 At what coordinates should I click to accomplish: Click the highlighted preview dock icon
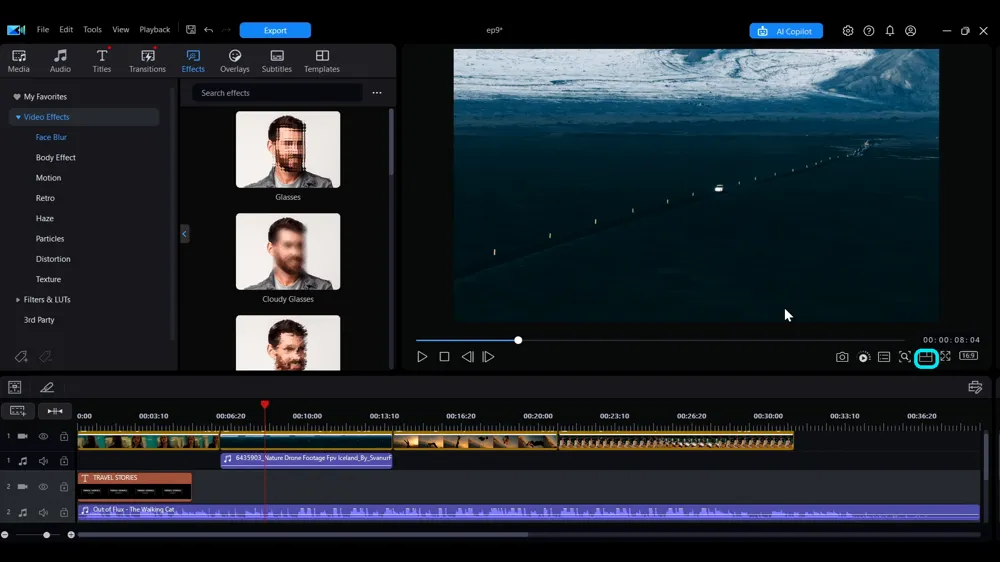click(925, 358)
